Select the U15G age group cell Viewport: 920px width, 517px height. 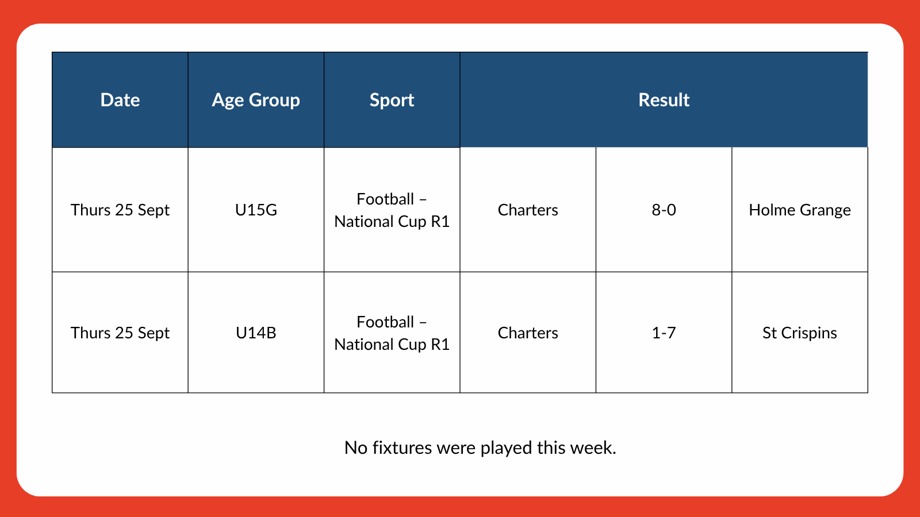(x=256, y=210)
